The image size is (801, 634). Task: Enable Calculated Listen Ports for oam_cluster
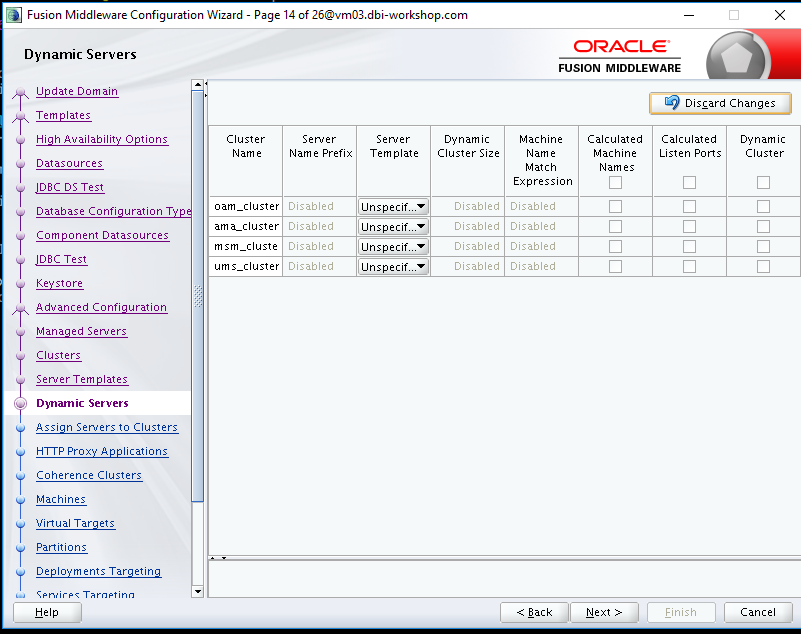[690, 206]
